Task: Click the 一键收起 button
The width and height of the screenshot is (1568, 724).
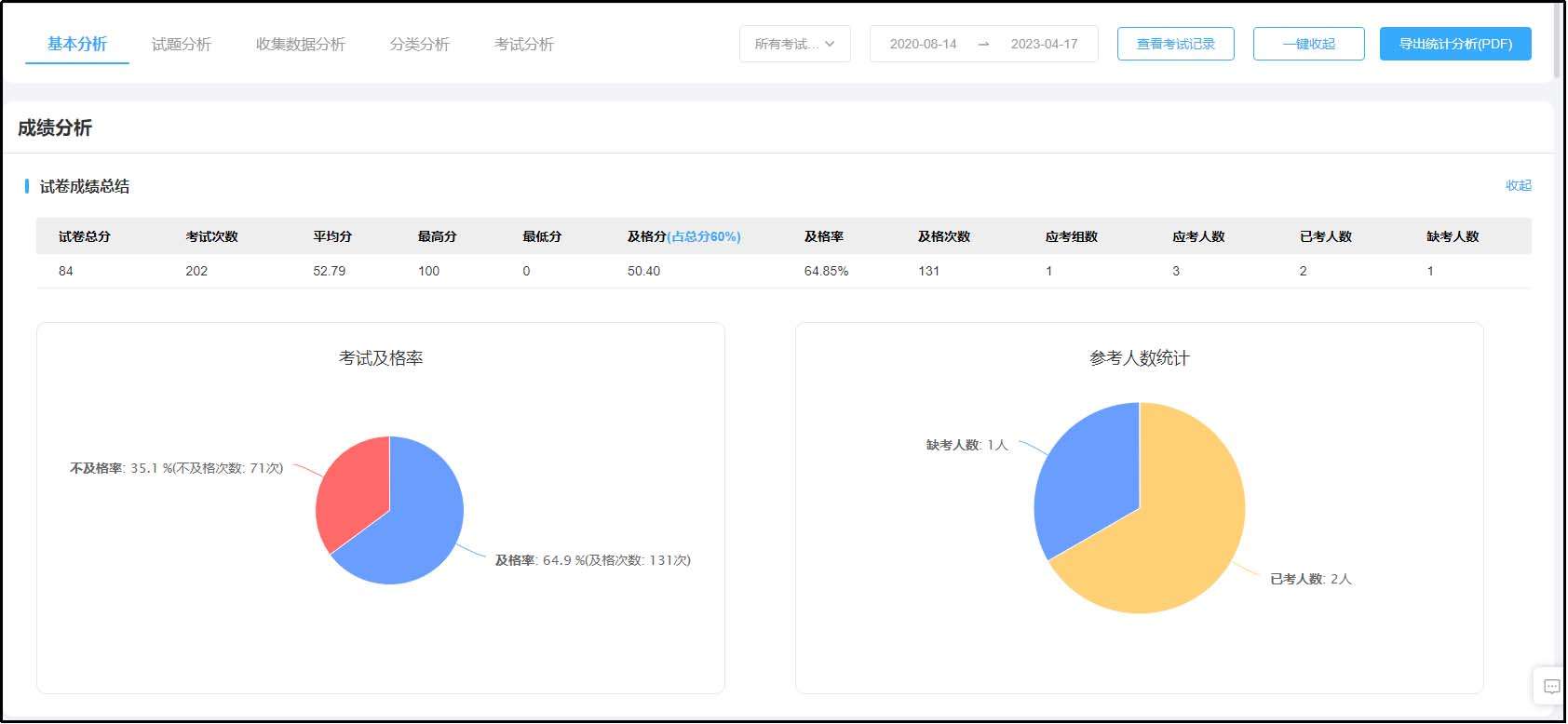Action: 1308,44
